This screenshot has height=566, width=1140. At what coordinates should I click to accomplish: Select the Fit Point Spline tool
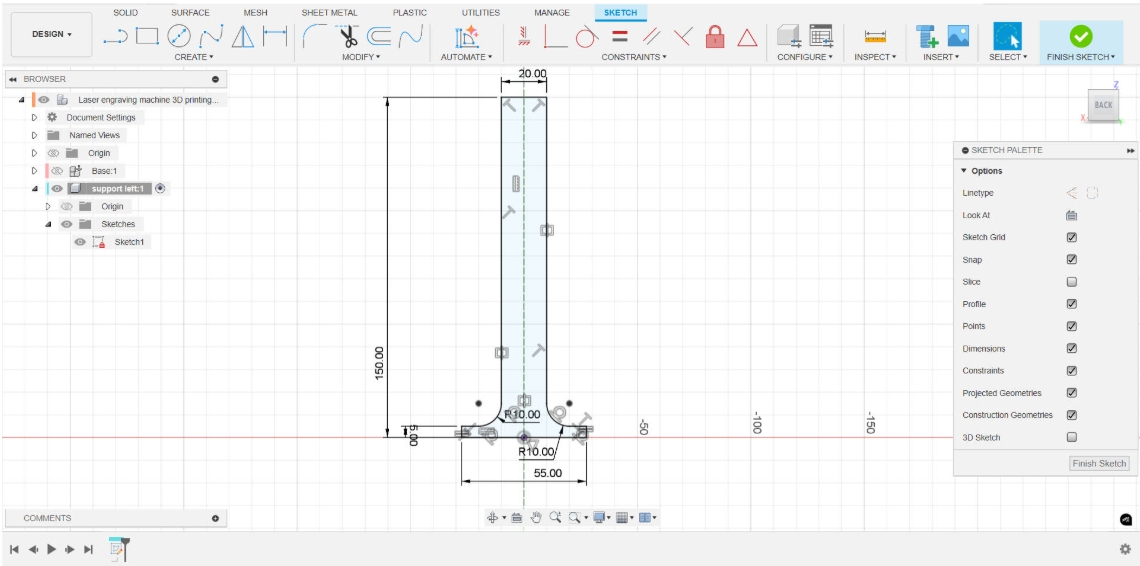tap(211, 36)
